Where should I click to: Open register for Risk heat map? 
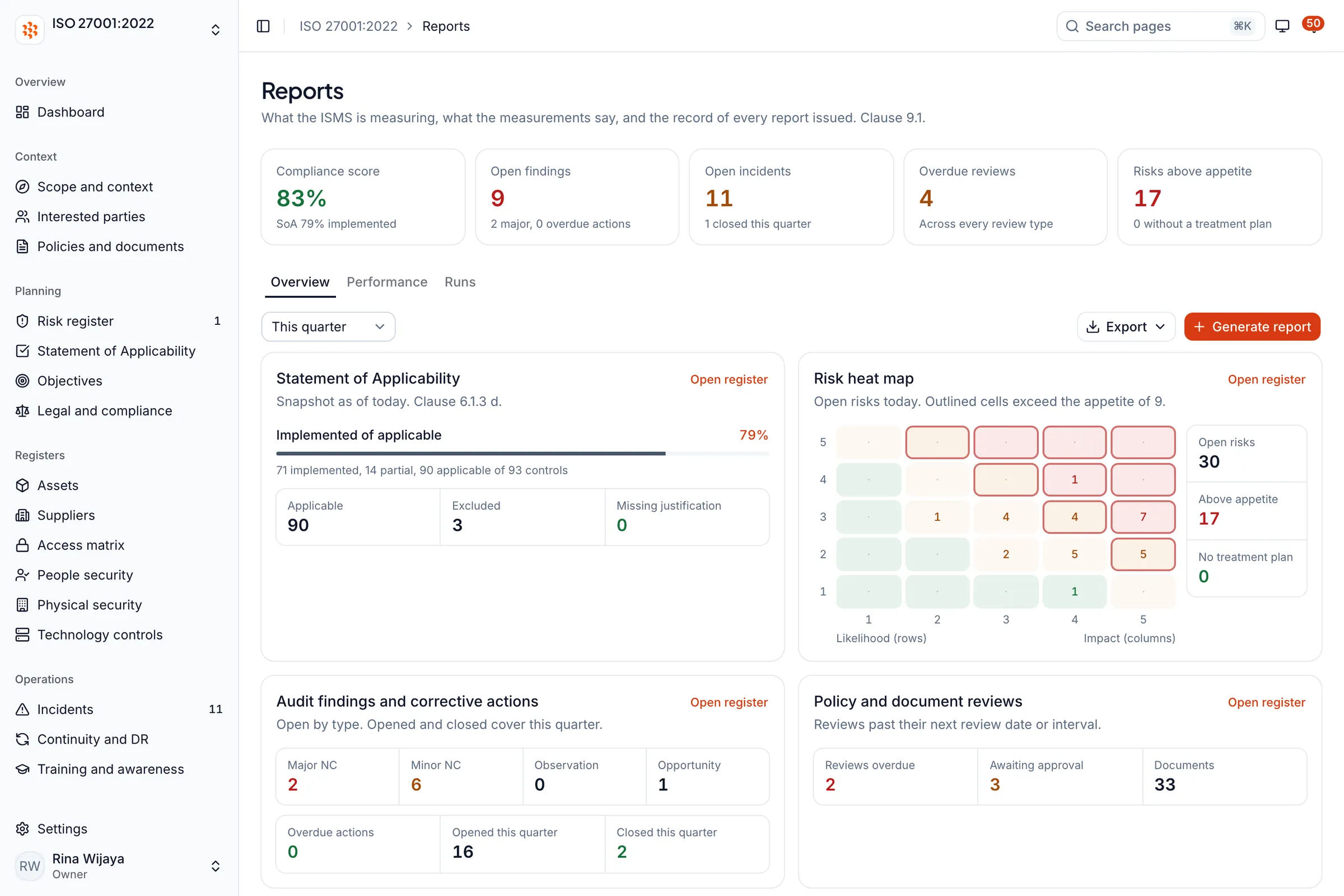1266,380
